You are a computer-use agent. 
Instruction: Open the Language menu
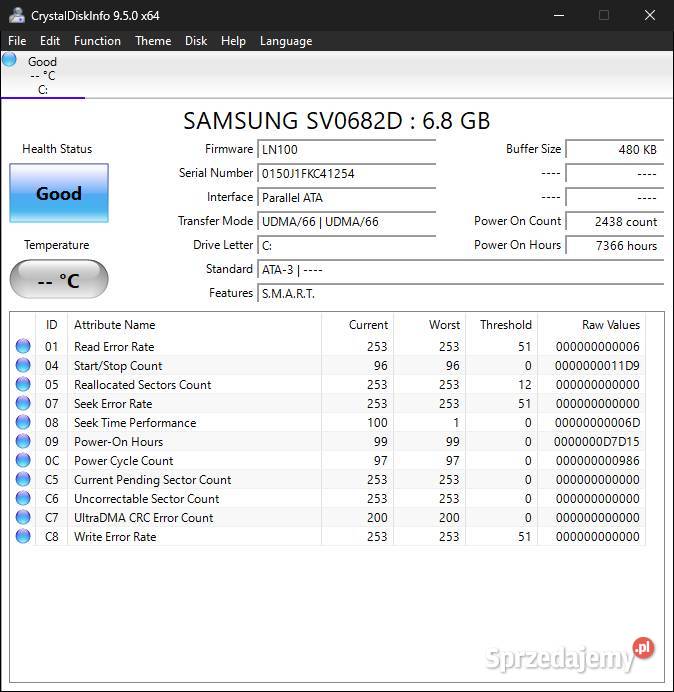coord(286,41)
